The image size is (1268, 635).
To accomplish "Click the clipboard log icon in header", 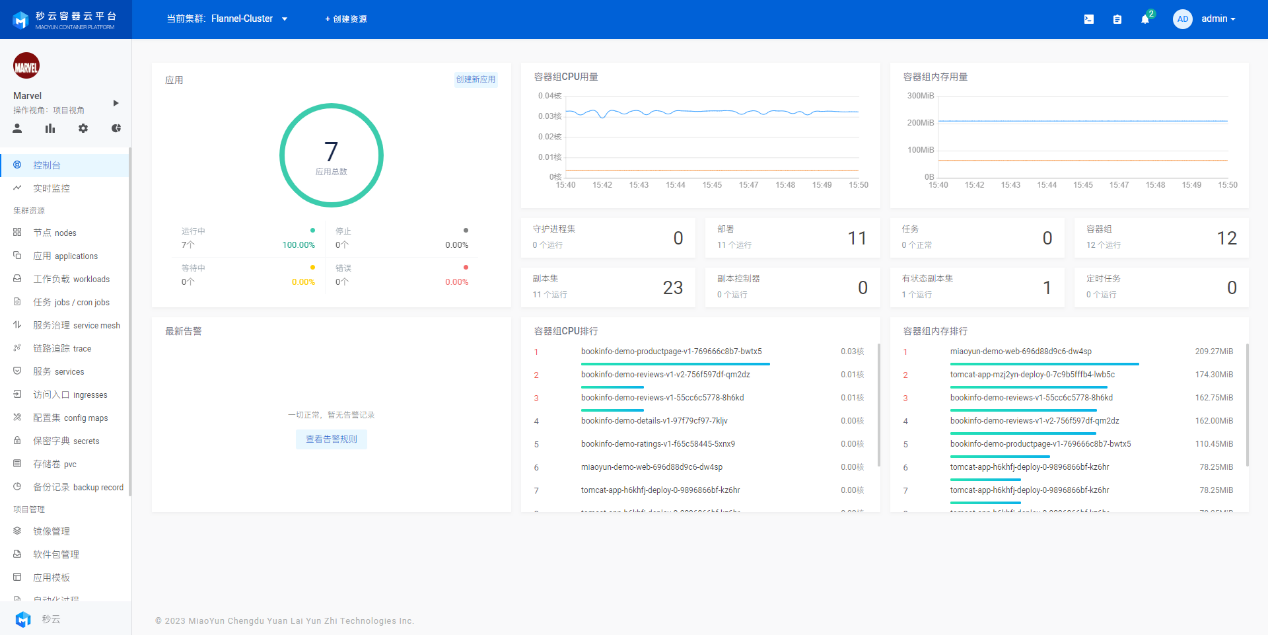I will [x=1117, y=19].
